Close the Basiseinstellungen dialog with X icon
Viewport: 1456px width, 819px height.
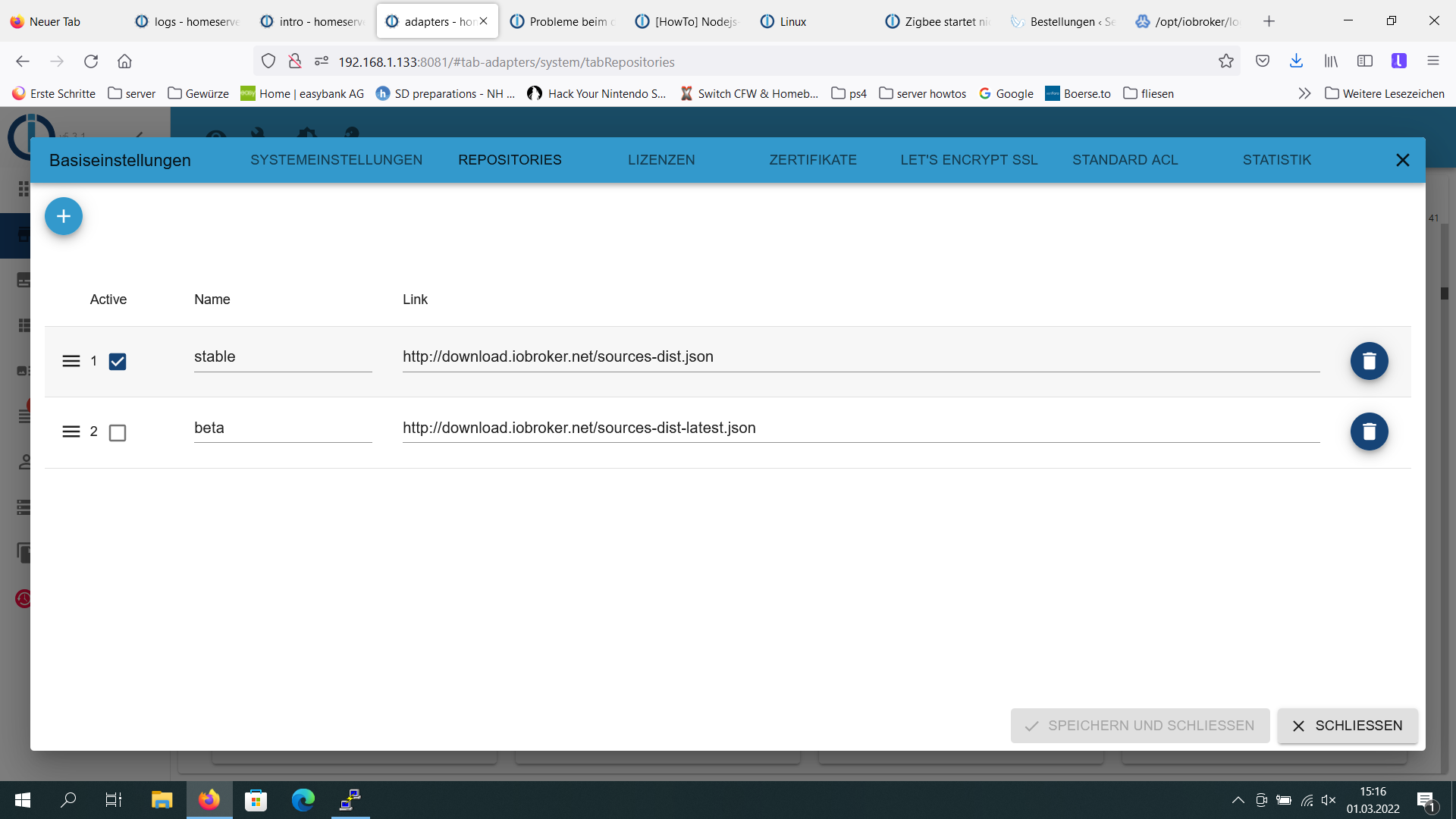point(1402,160)
